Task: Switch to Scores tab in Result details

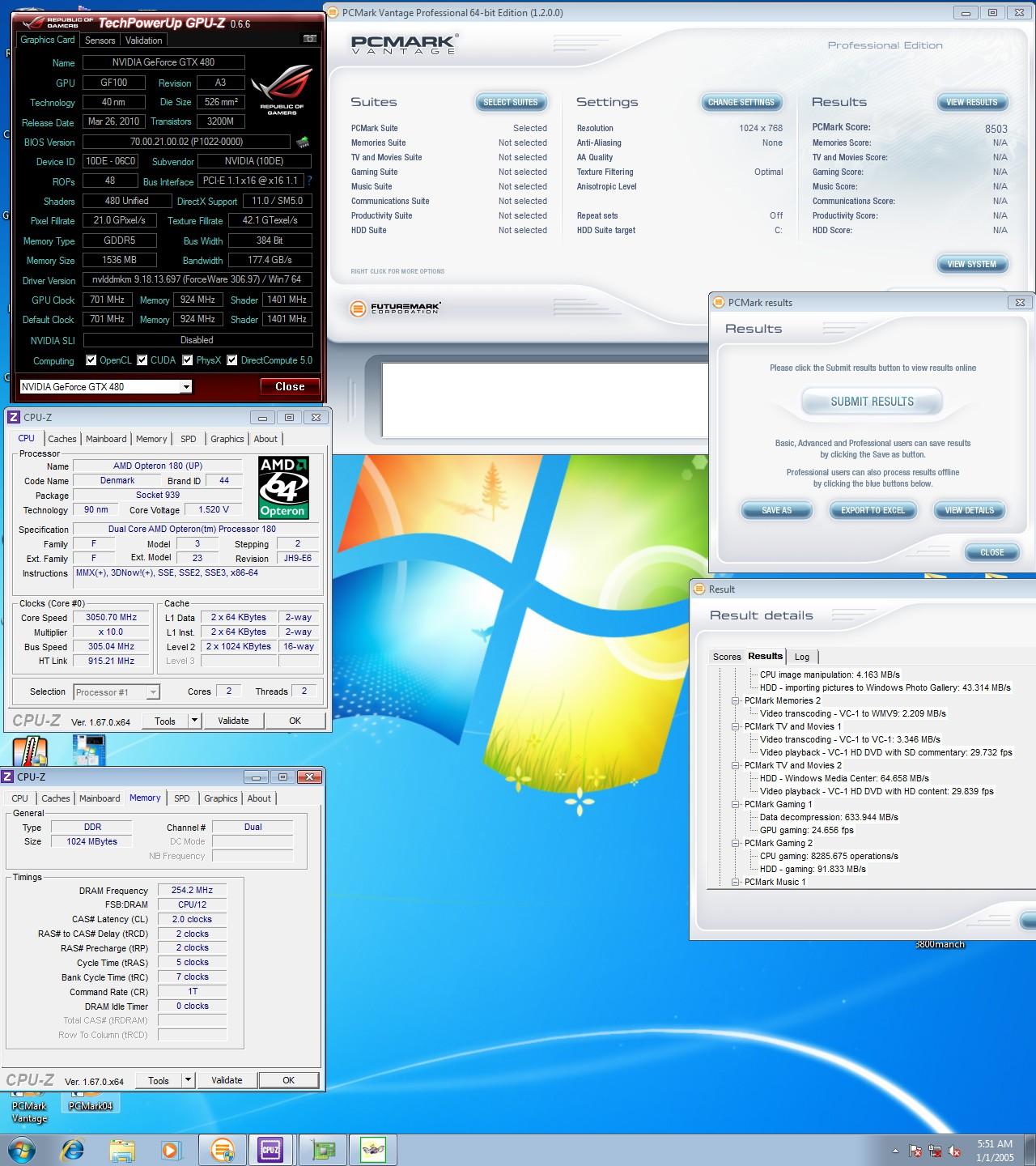Action: click(x=727, y=657)
